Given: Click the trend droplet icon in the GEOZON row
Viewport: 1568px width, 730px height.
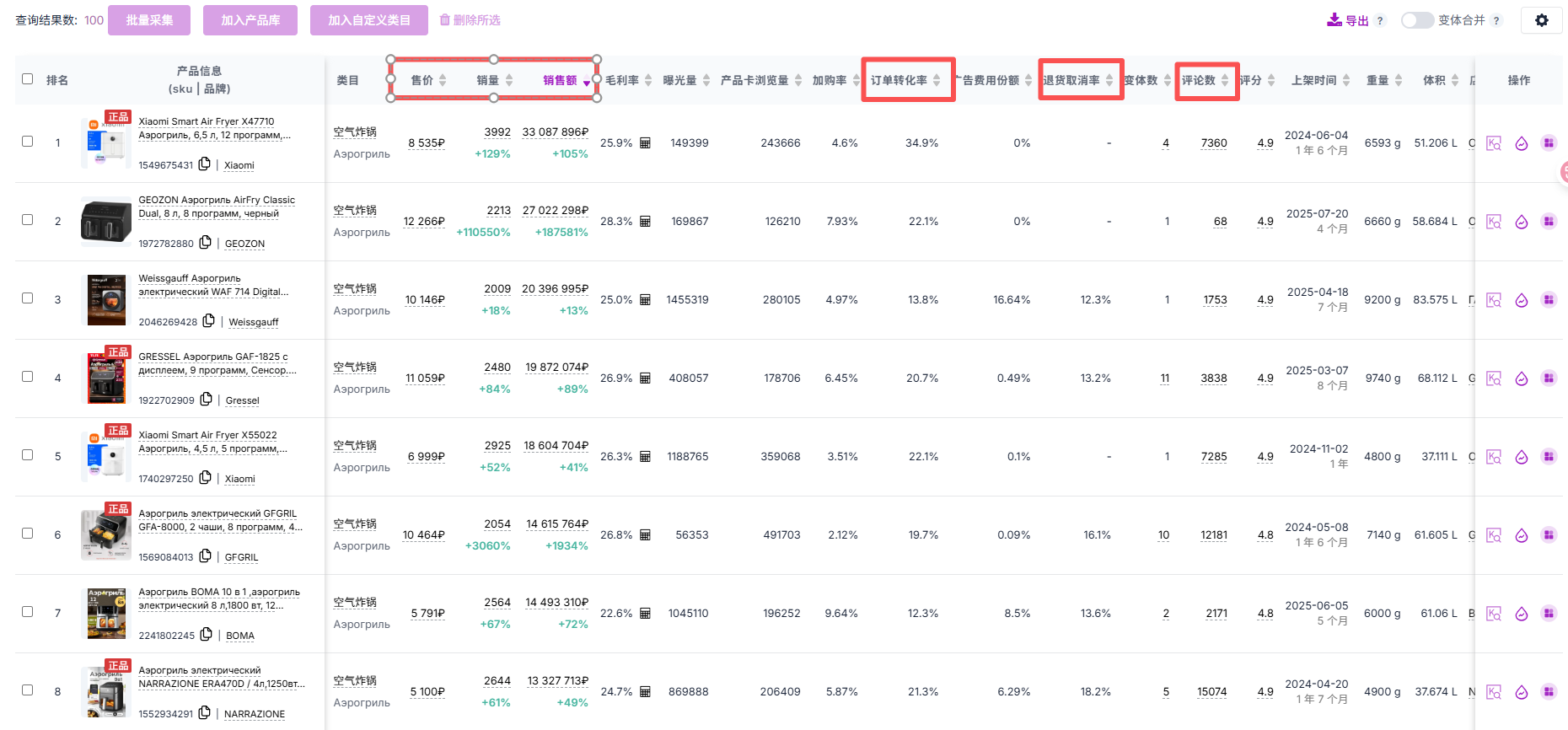Looking at the screenshot, I should pyautogui.click(x=1521, y=222).
